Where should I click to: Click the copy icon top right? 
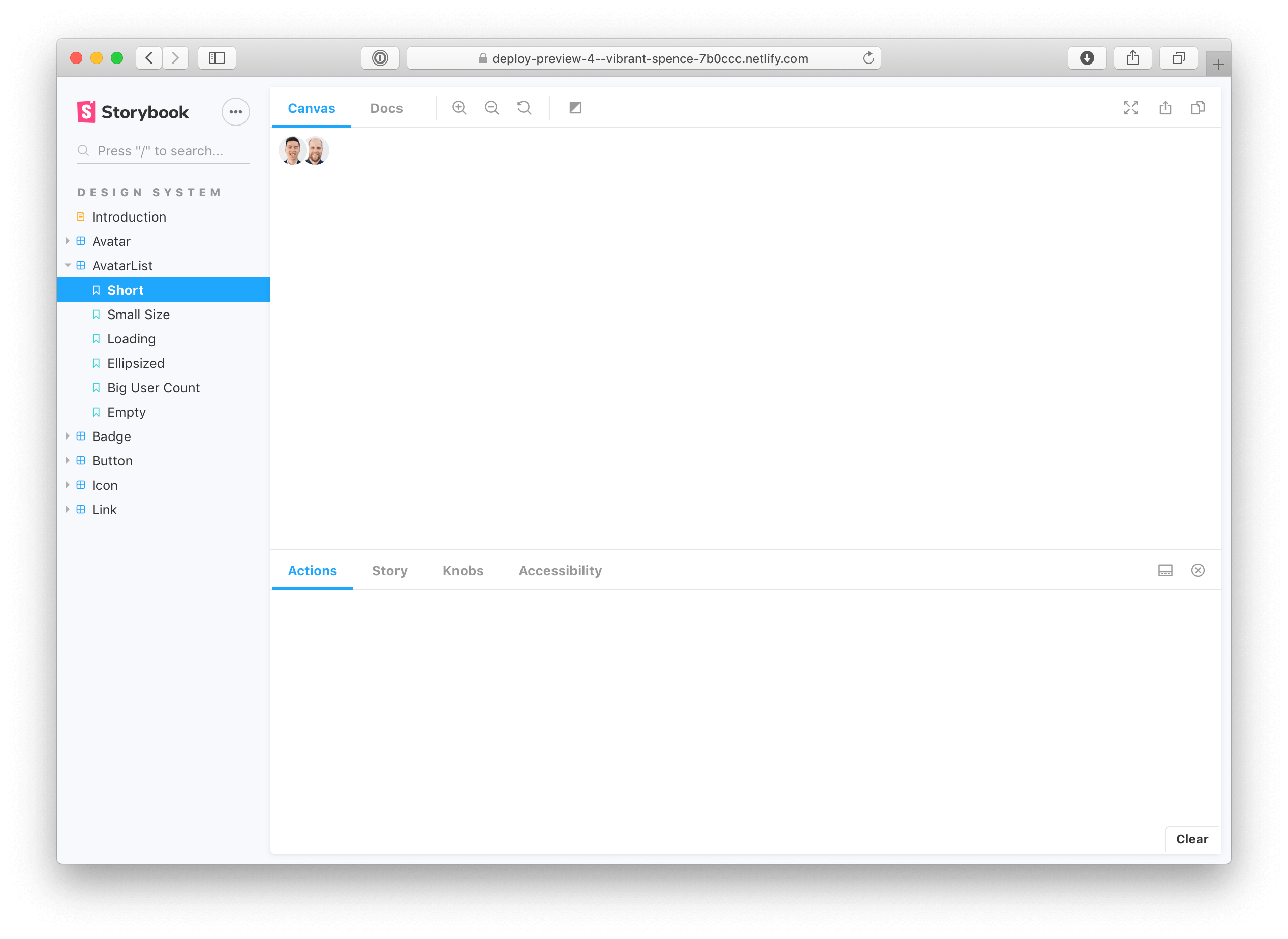[1199, 108]
